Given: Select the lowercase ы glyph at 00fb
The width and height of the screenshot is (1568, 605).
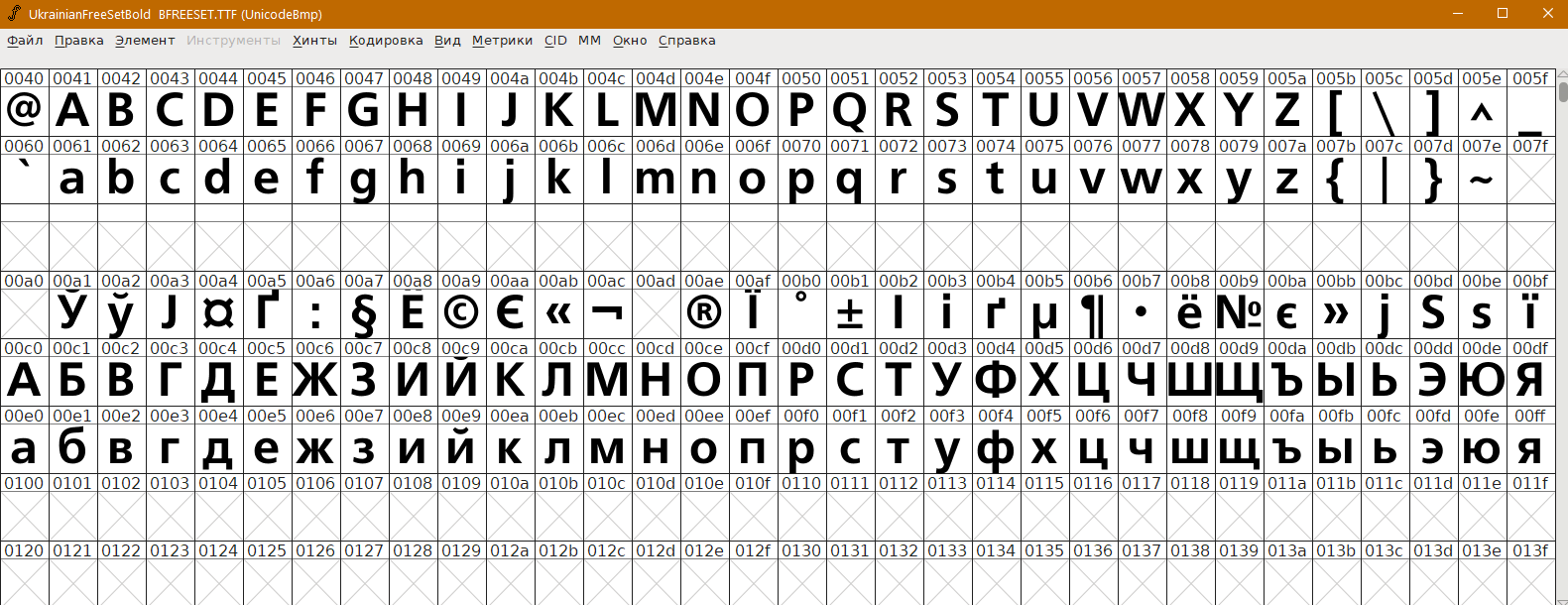Looking at the screenshot, I should point(1336,448).
